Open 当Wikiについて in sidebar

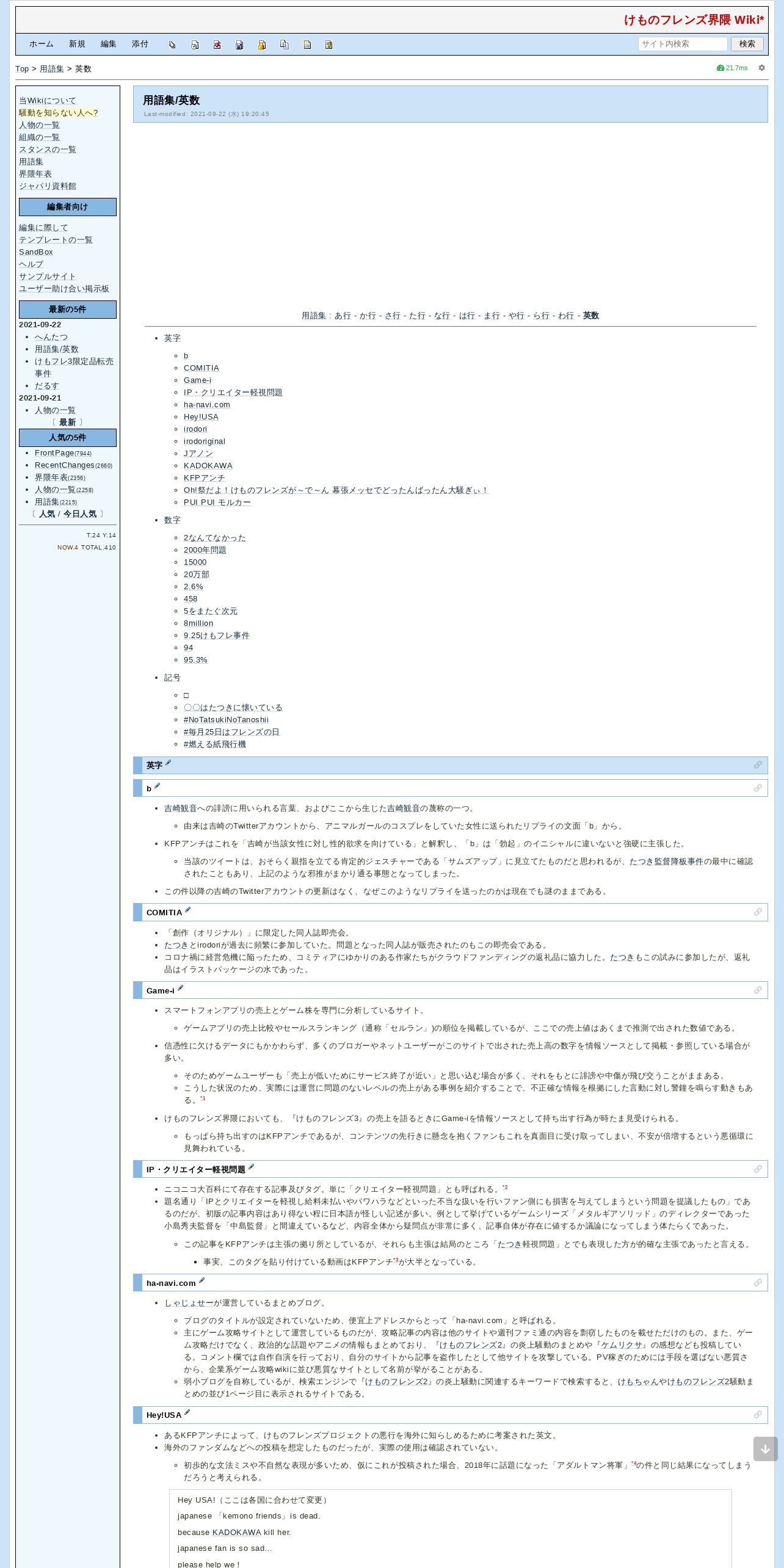(48, 101)
